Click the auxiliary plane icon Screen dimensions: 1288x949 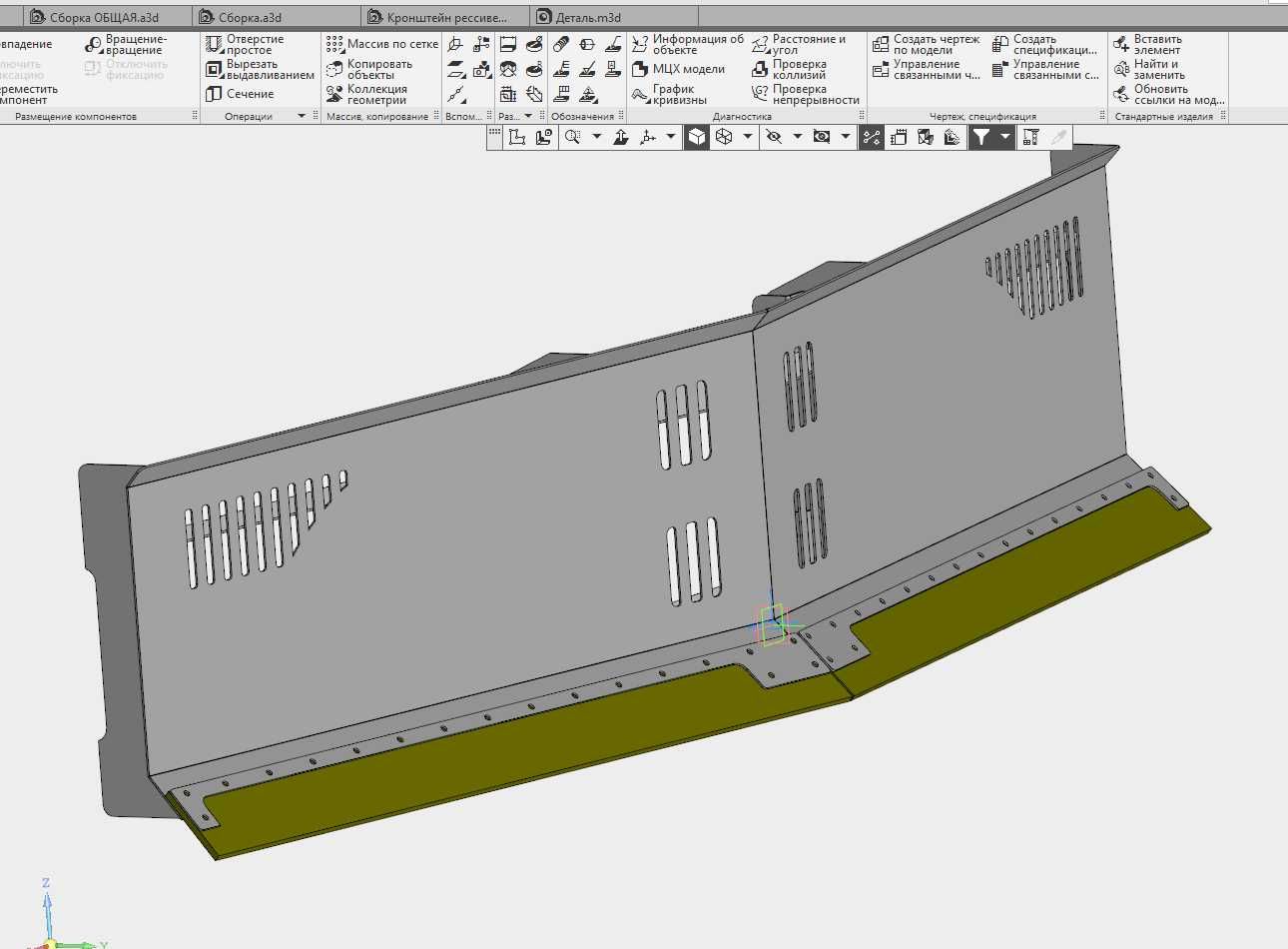coord(456,69)
